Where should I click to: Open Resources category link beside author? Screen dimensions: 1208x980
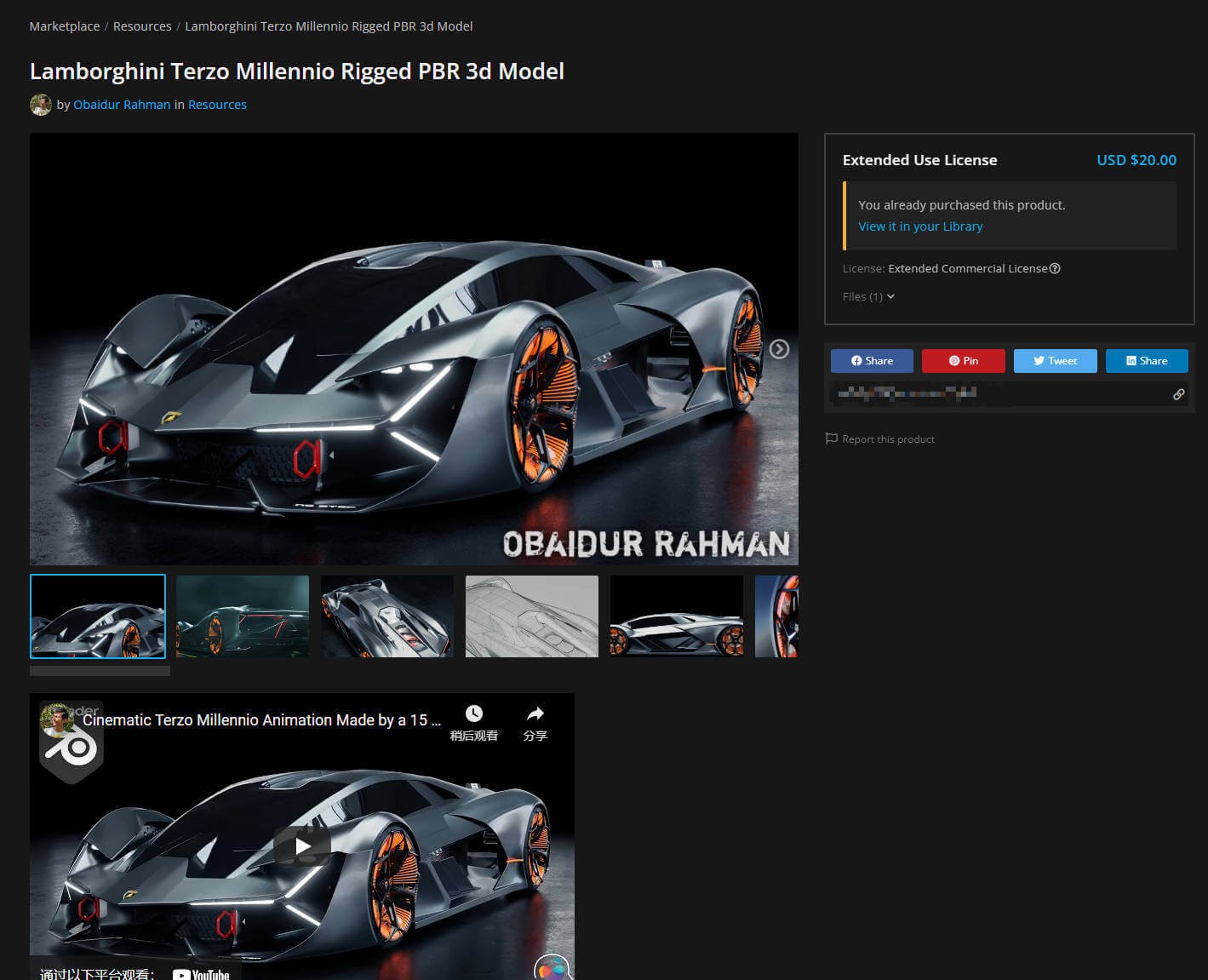point(217,105)
